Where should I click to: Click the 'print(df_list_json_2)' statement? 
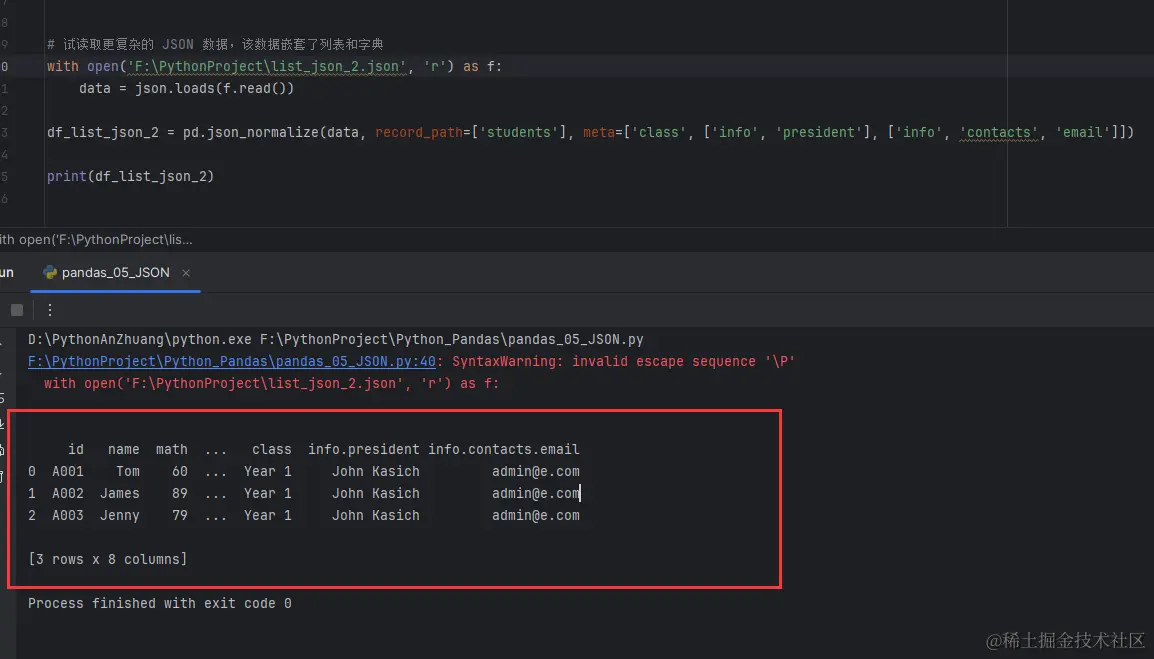pyautogui.click(x=130, y=177)
